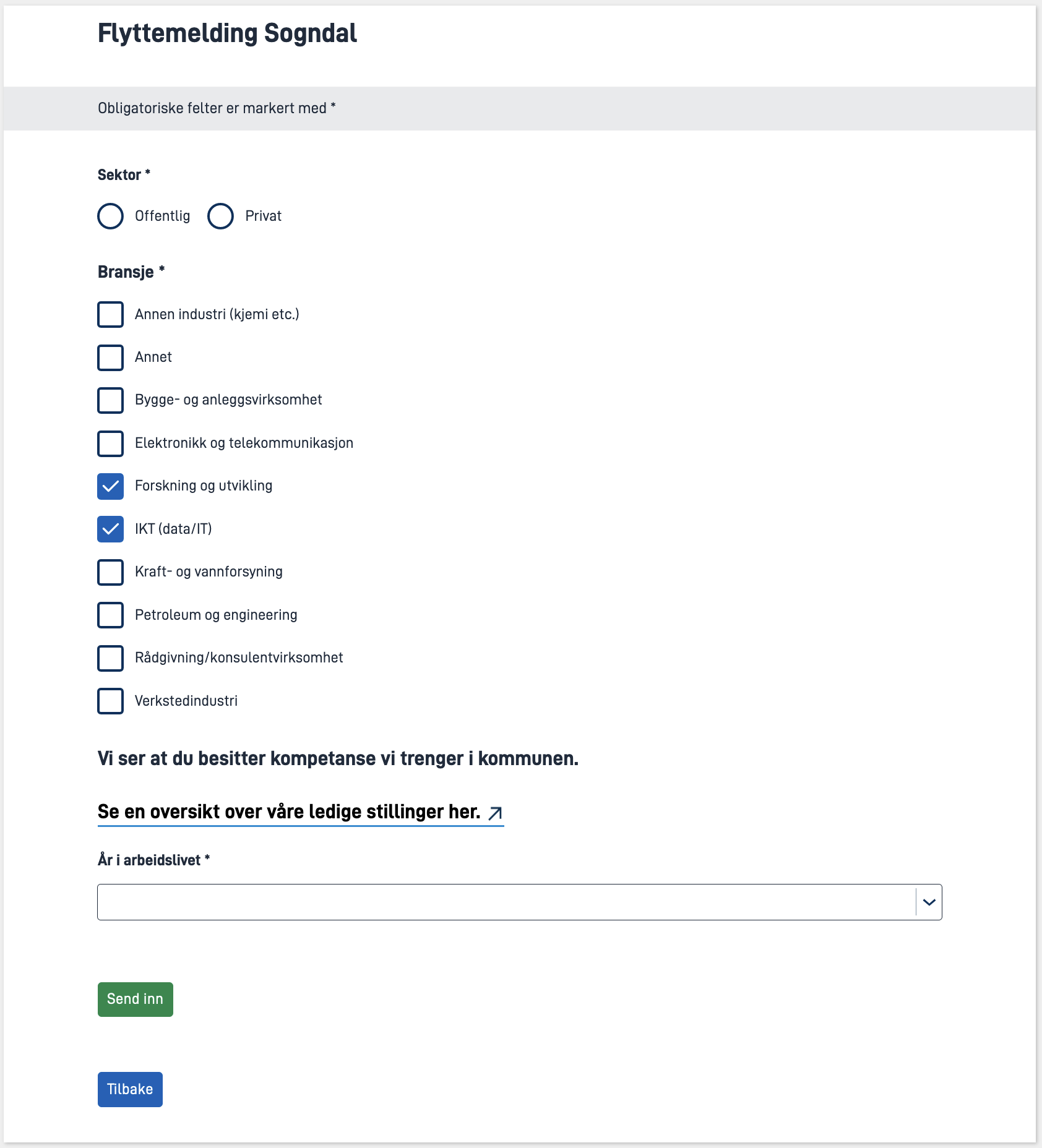Image resolution: width=1042 pixels, height=1148 pixels.
Task: Check Elektronikk og telekommunikasjon option
Action: 110,443
